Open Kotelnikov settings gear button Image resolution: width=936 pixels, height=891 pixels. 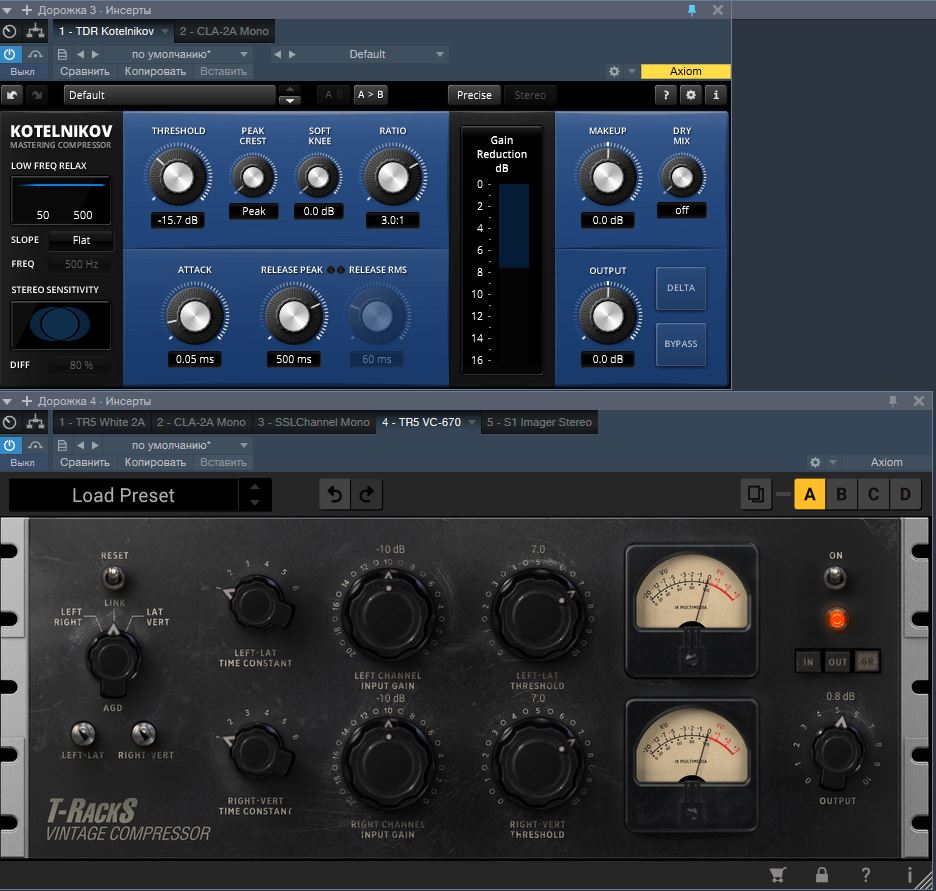coord(691,95)
